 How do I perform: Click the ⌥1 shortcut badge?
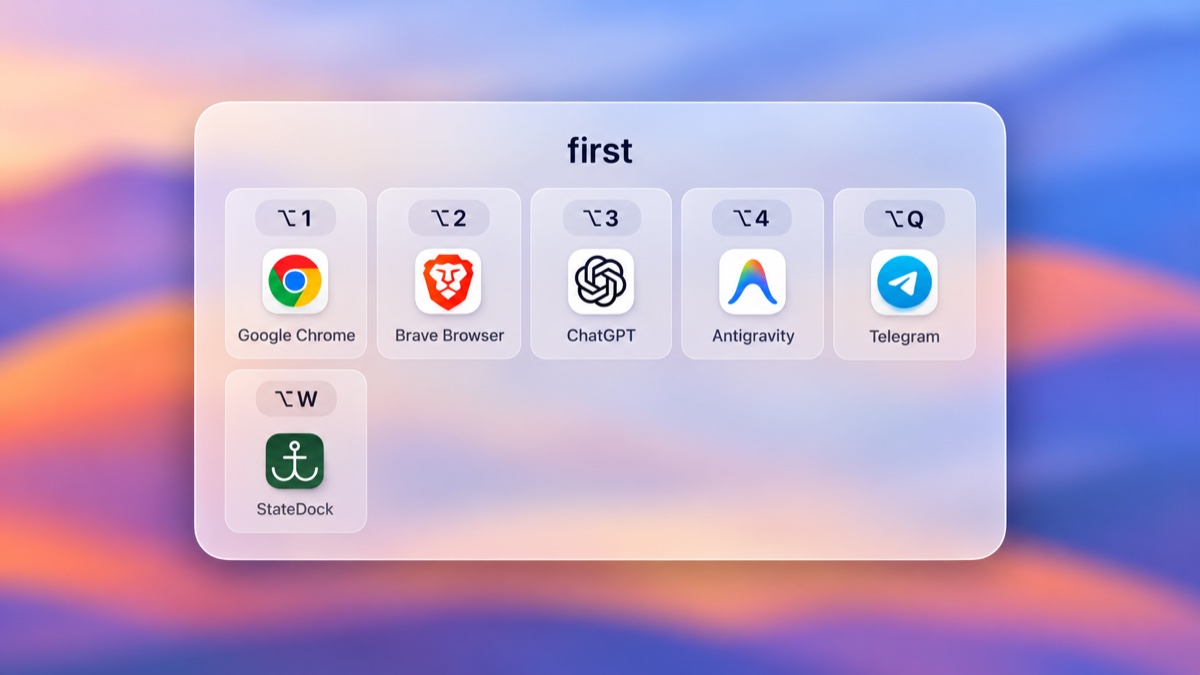click(x=295, y=218)
